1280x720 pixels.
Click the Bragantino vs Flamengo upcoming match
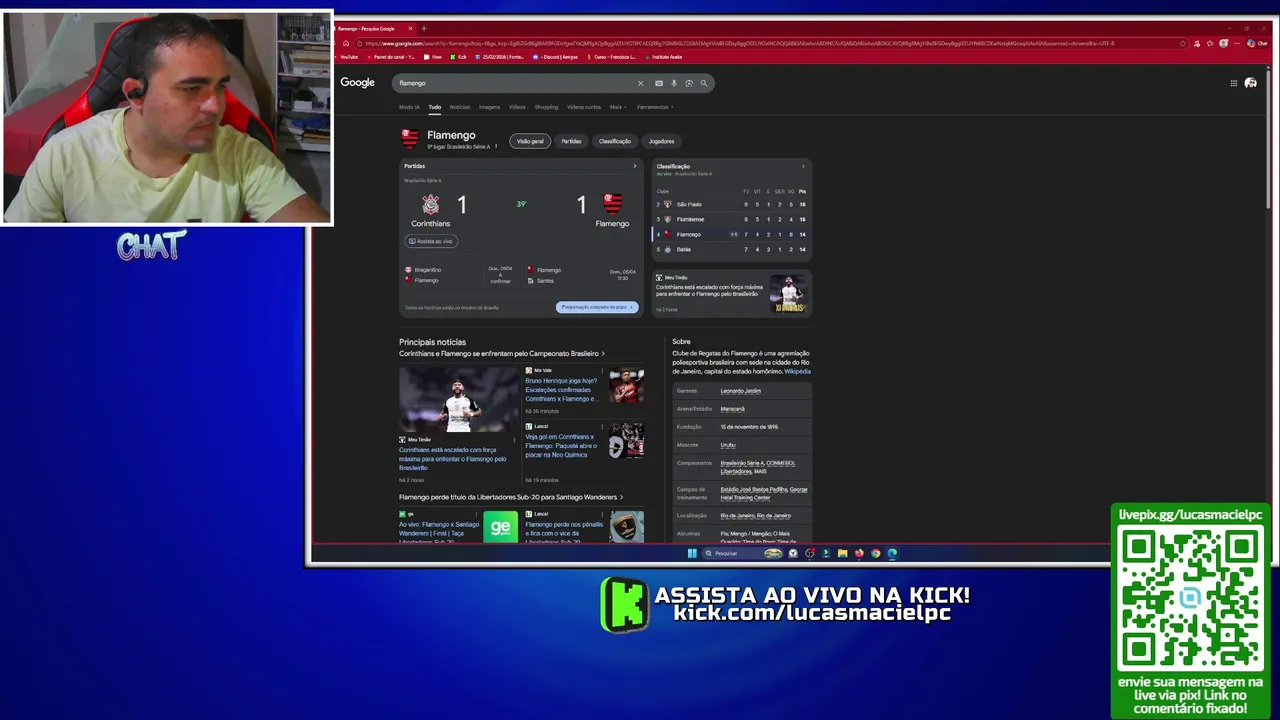click(460, 275)
